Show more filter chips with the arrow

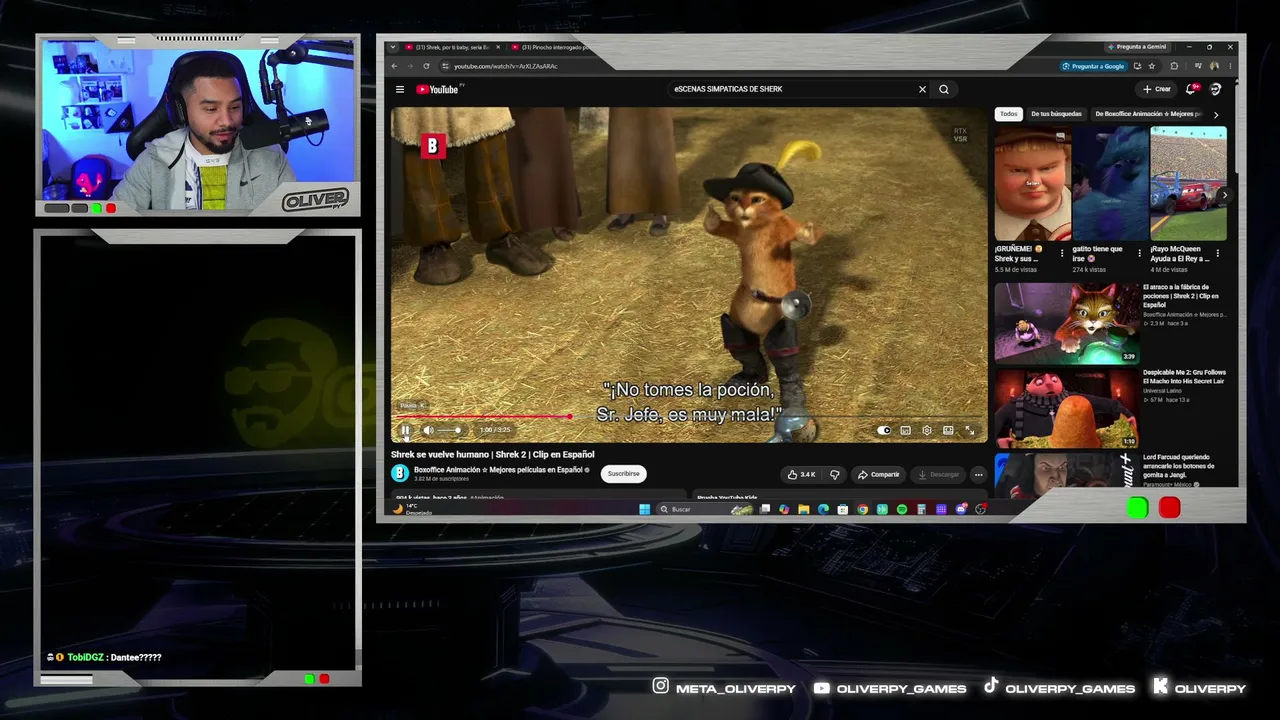[x=1216, y=114]
